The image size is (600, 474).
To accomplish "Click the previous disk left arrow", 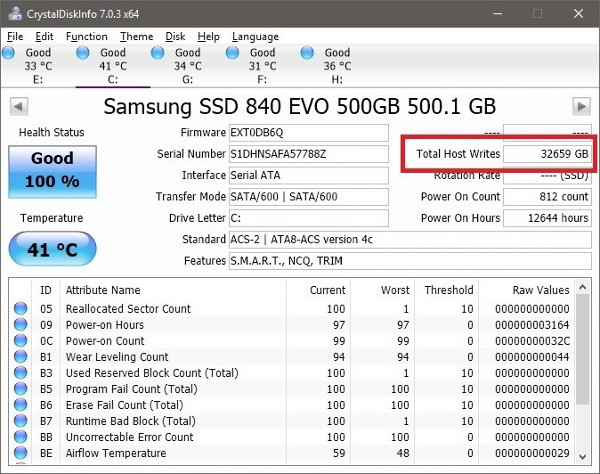I will coord(18,106).
